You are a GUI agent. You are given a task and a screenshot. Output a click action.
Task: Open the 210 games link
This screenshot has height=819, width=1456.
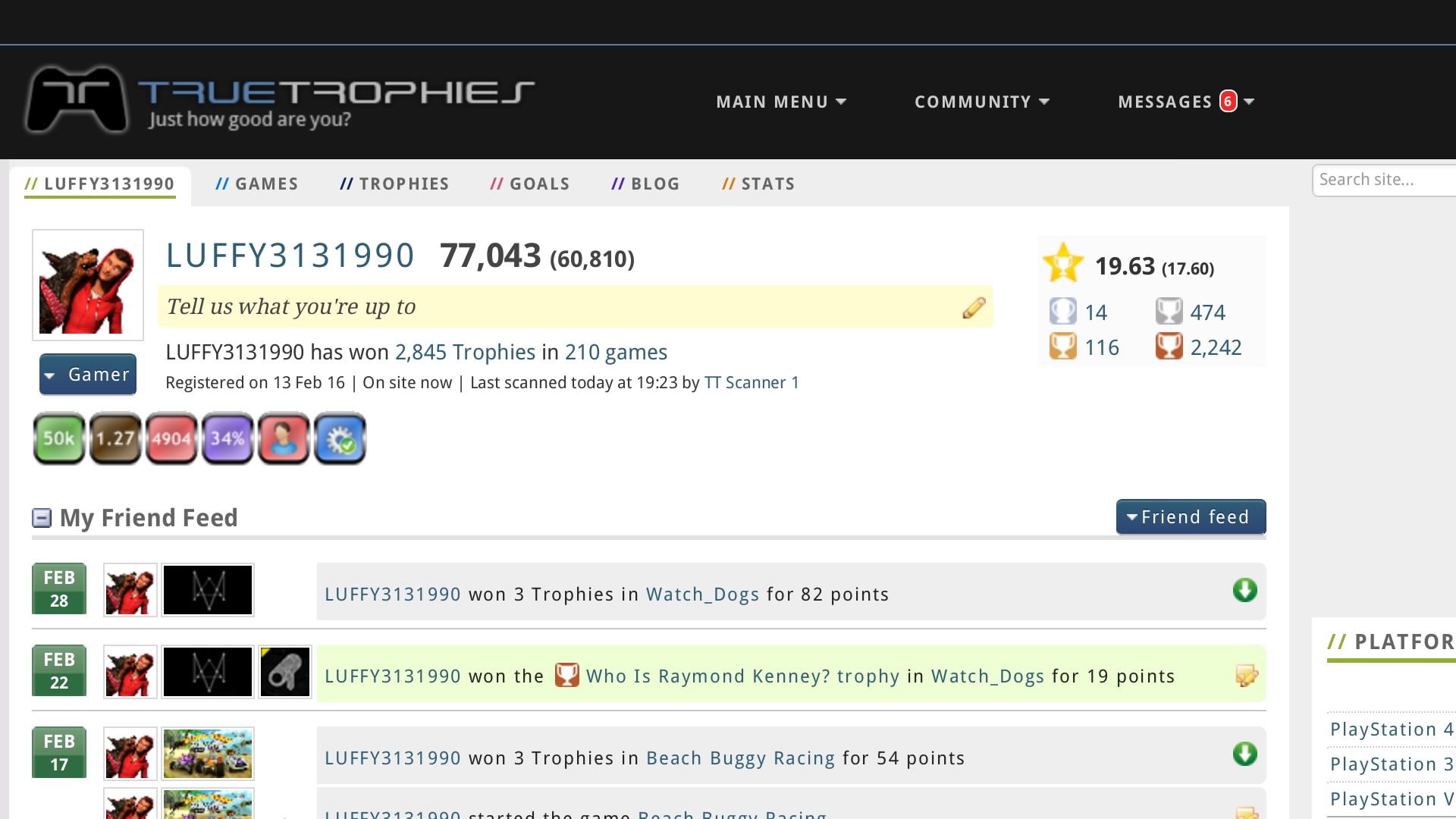[x=616, y=353]
